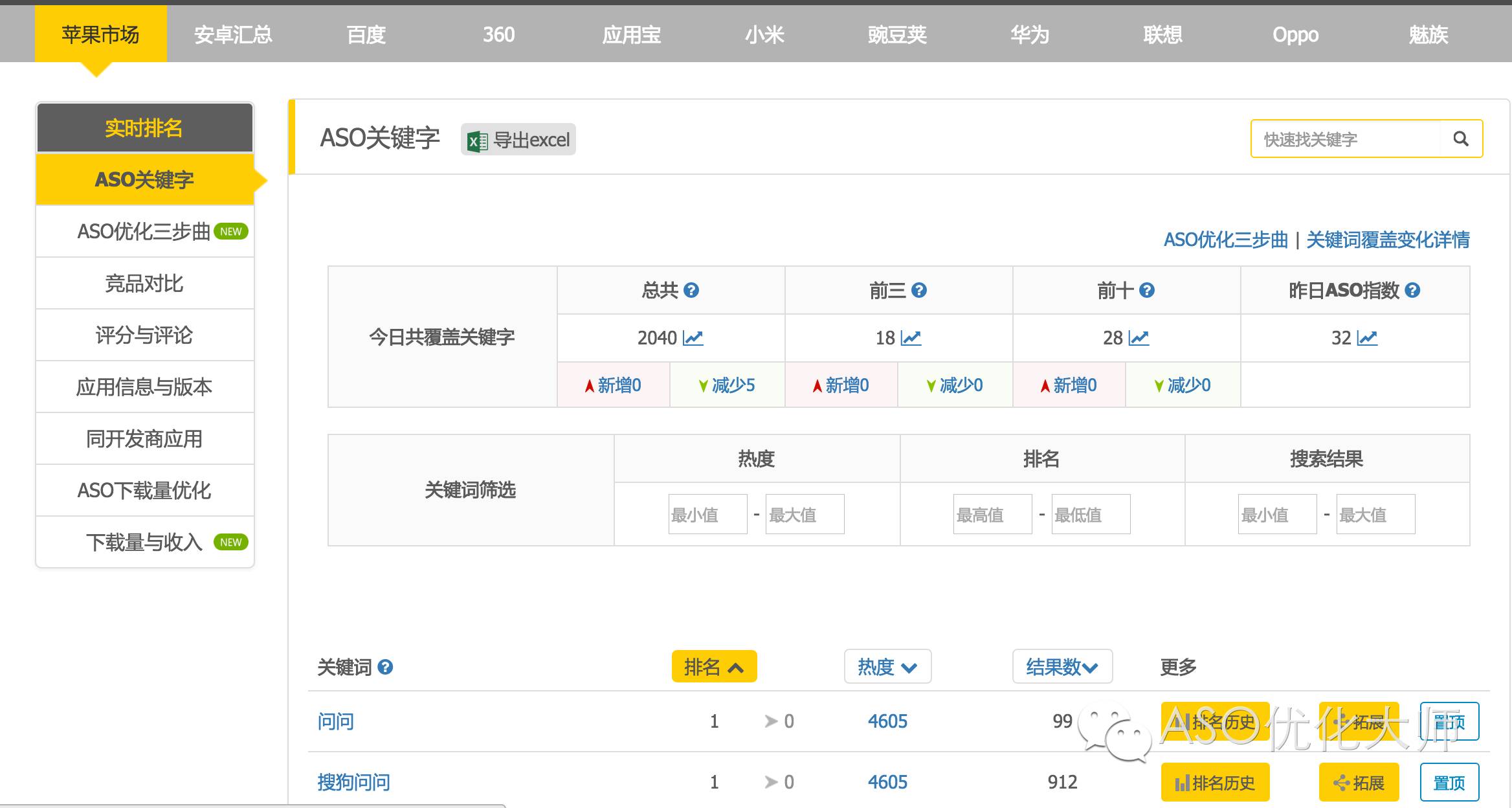Click 置顶 button in 搜狗问问 row

(1450, 783)
